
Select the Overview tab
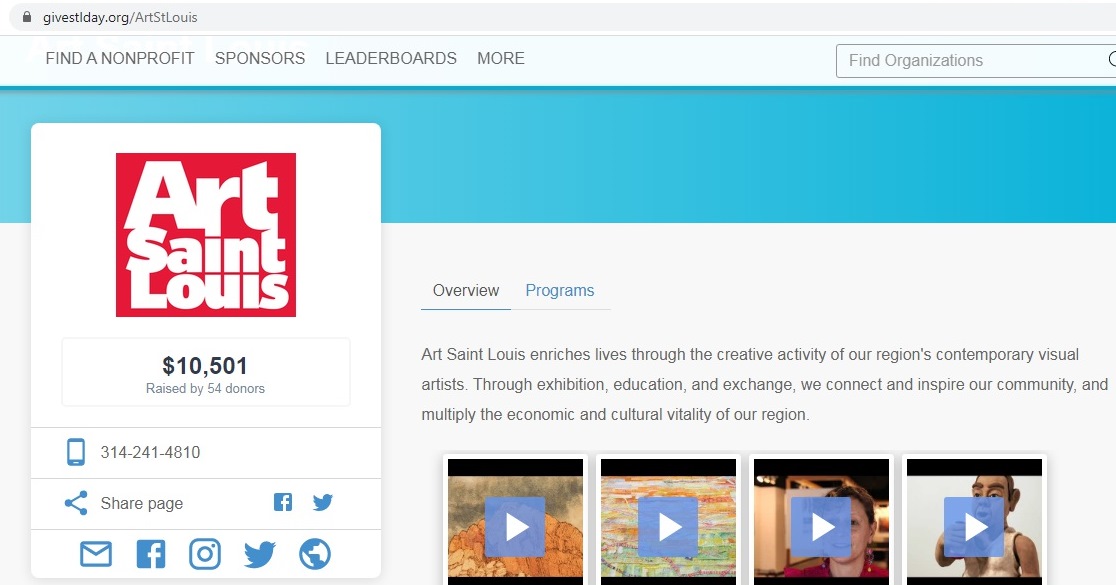[466, 290]
